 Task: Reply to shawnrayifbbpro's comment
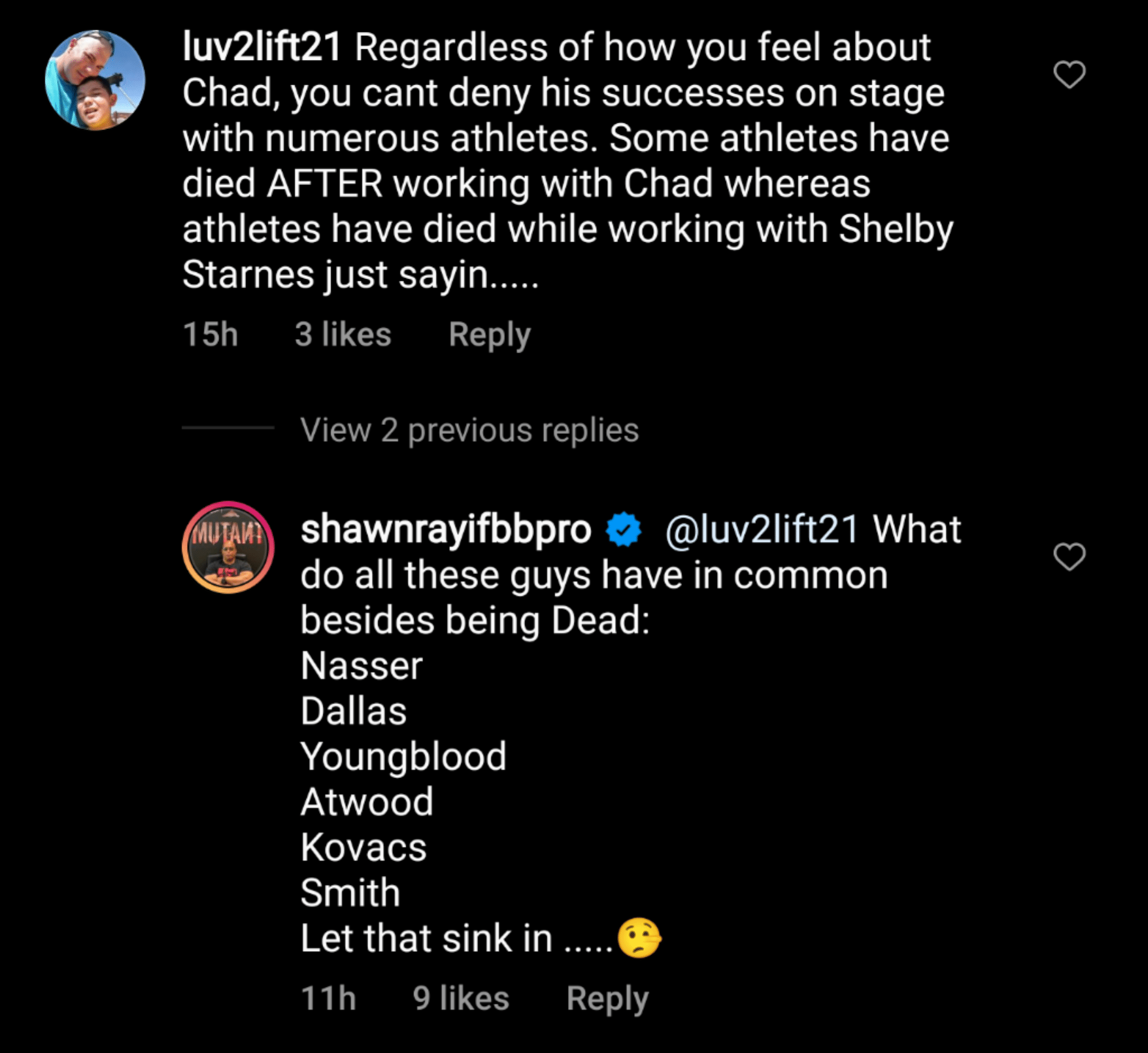(607, 998)
